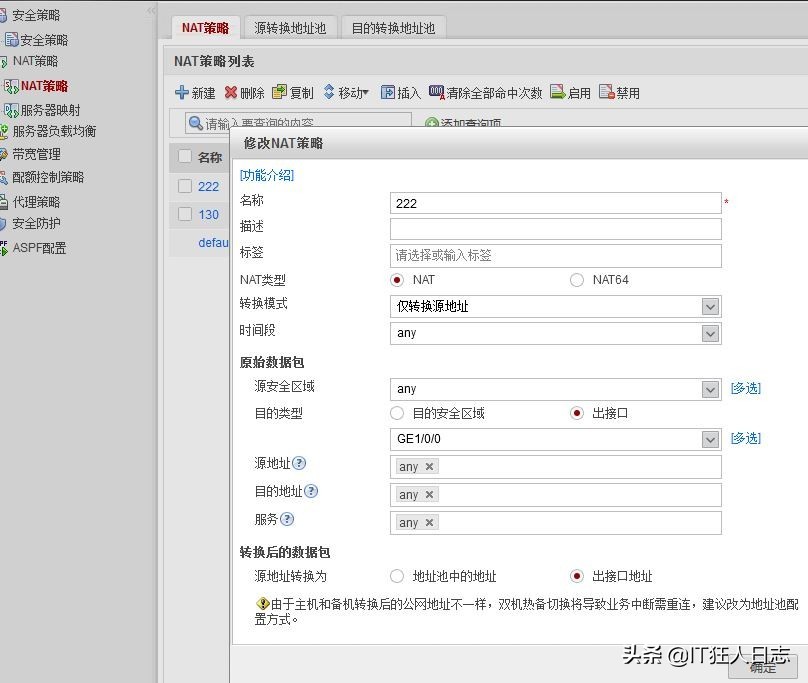Click the 插入 (Insert) toolbar icon
Screen dimensions: 808x683
pyautogui.click(x=388, y=93)
